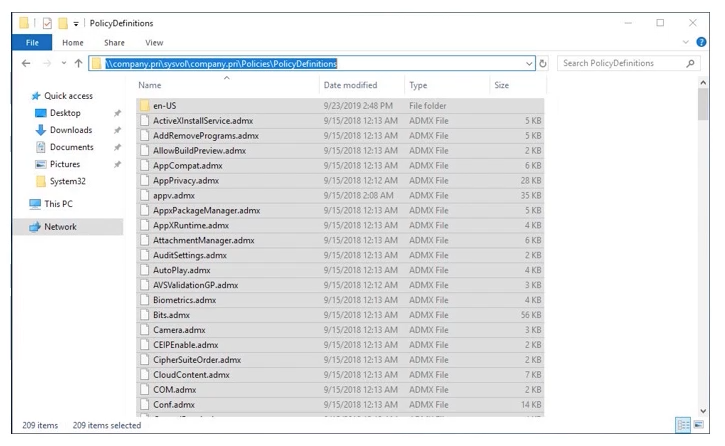The height and width of the screenshot is (446, 725).
Task: Open the Customize Quick Access Toolbar dropdown
Action: [76, 23]
